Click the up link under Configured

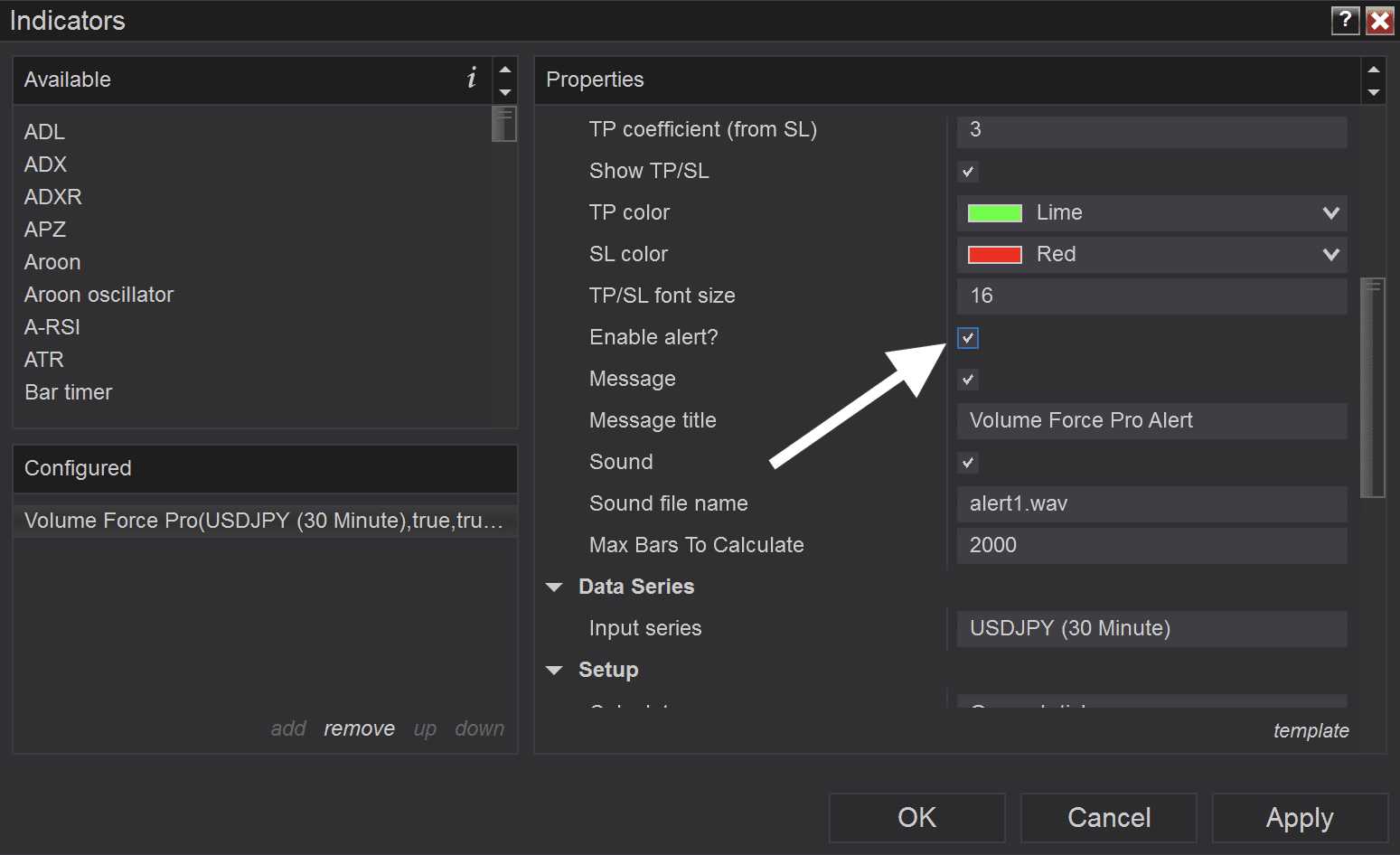425,728
